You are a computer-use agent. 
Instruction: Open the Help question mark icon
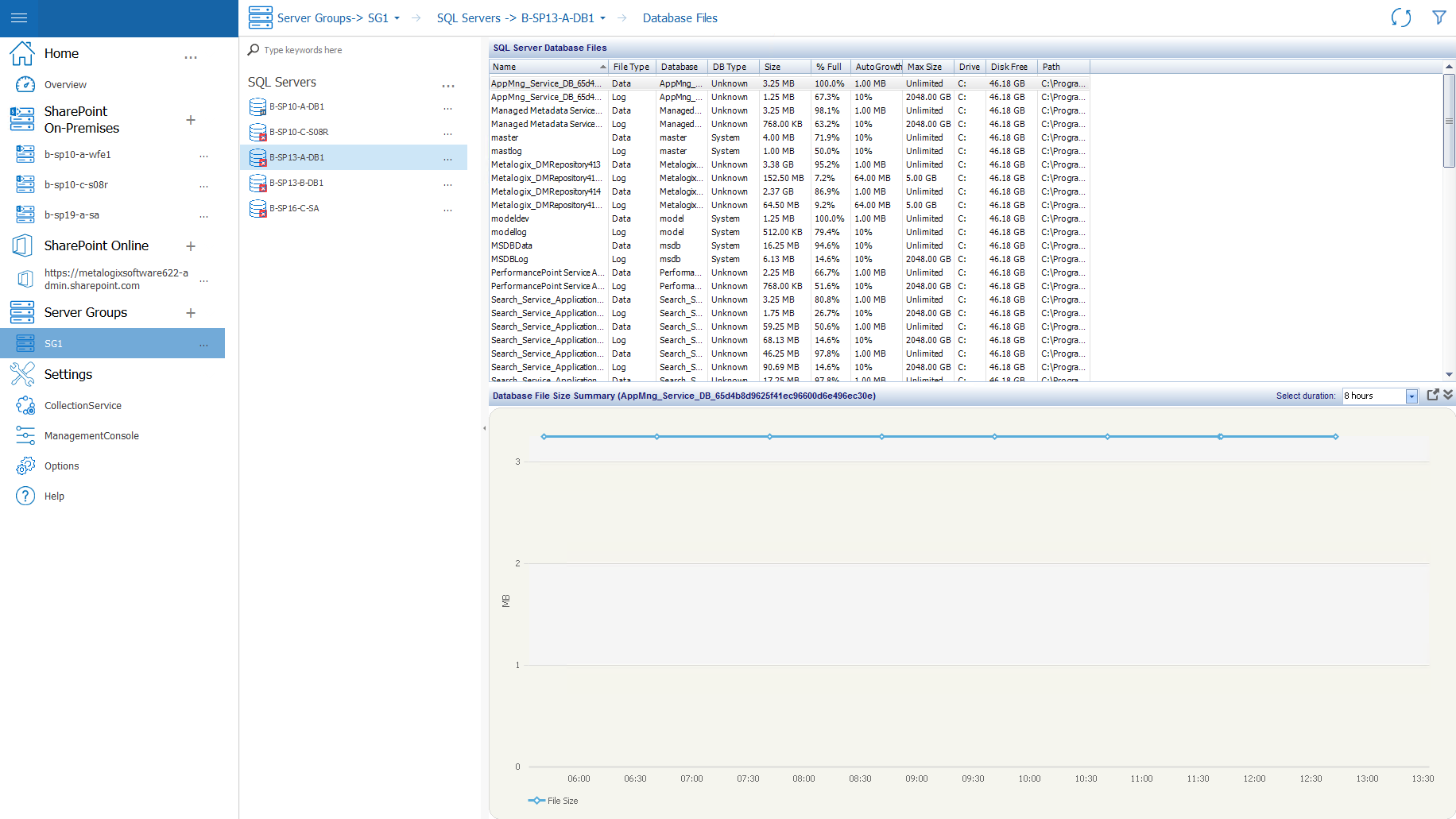(x=25, y=496)
